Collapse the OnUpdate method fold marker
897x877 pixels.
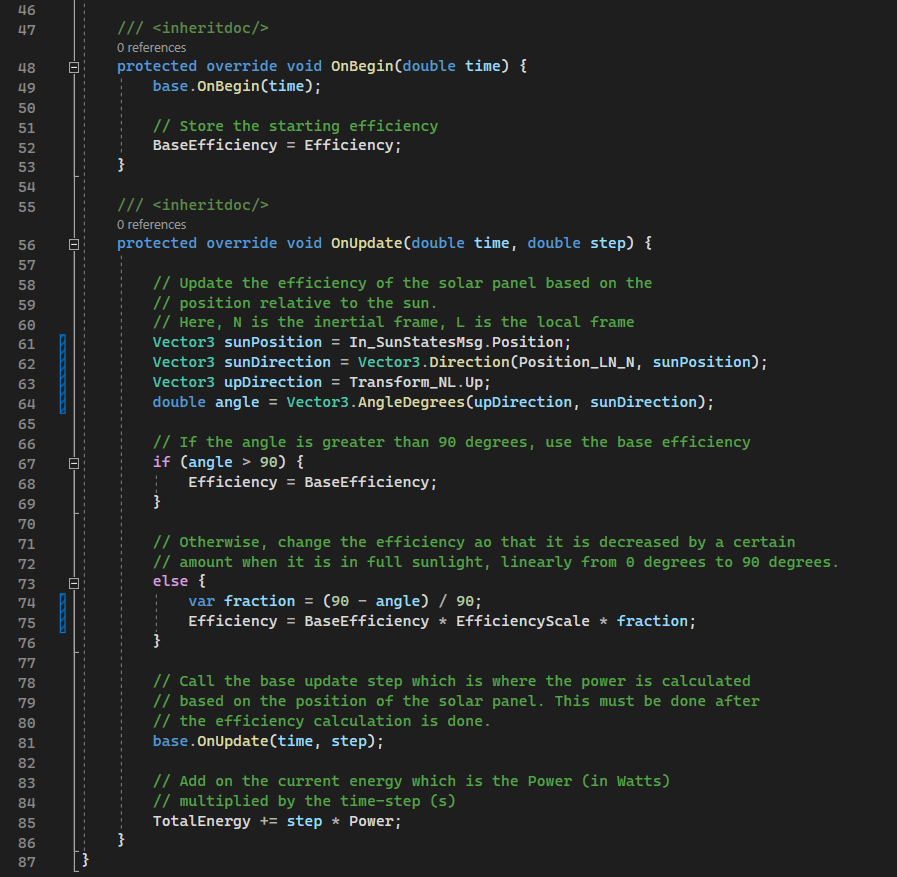[x=74, y=244]
